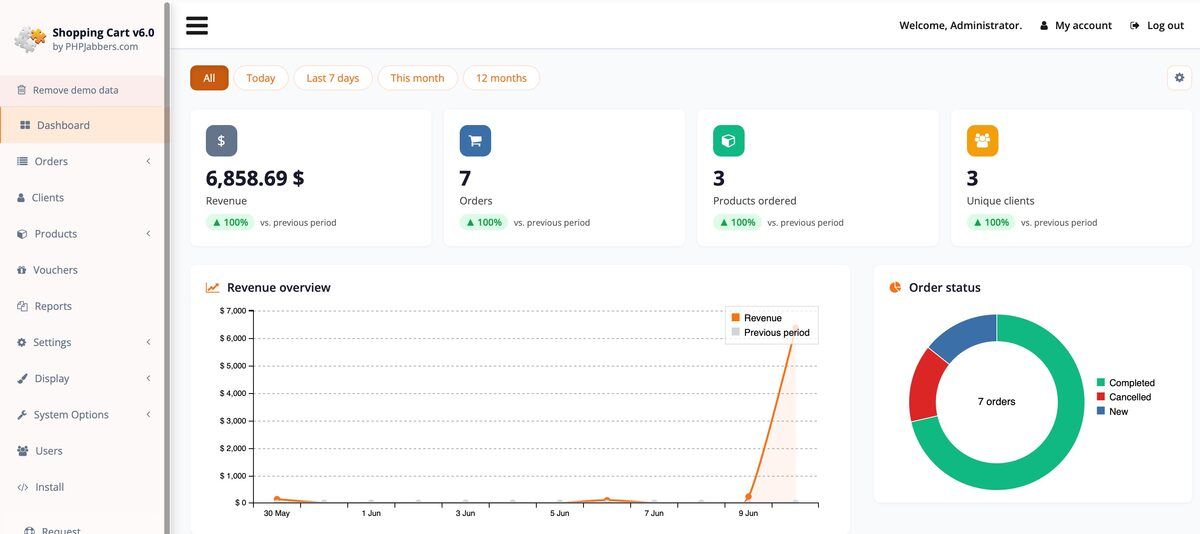Switch to This month filter
Image resolution: width=1200 pixels, height=534 pixels.
418,78
